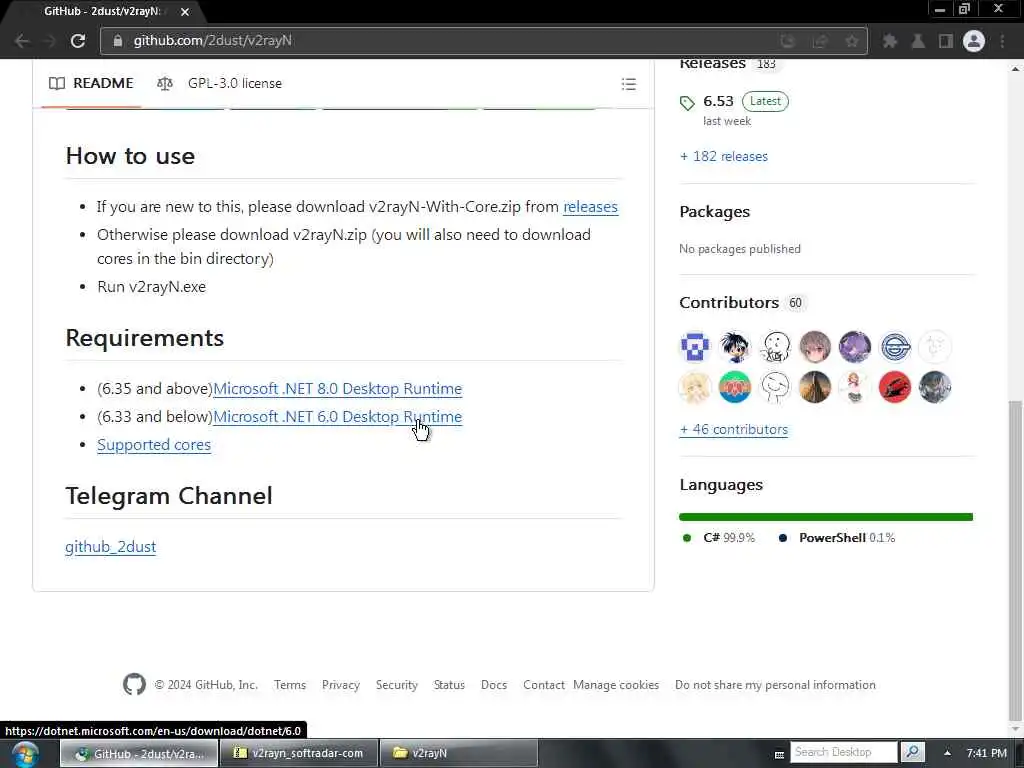Click the 7:41 PM taskbar clock

click(986, 753)
